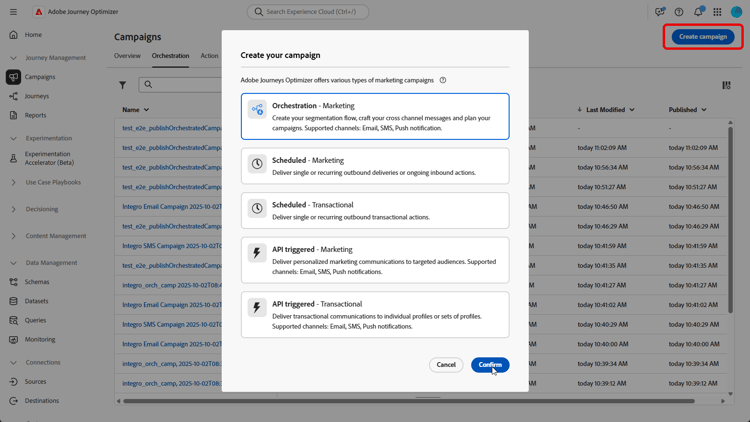
Task: Switch to the Orchestration tab
Action: (x=170, y=56)
